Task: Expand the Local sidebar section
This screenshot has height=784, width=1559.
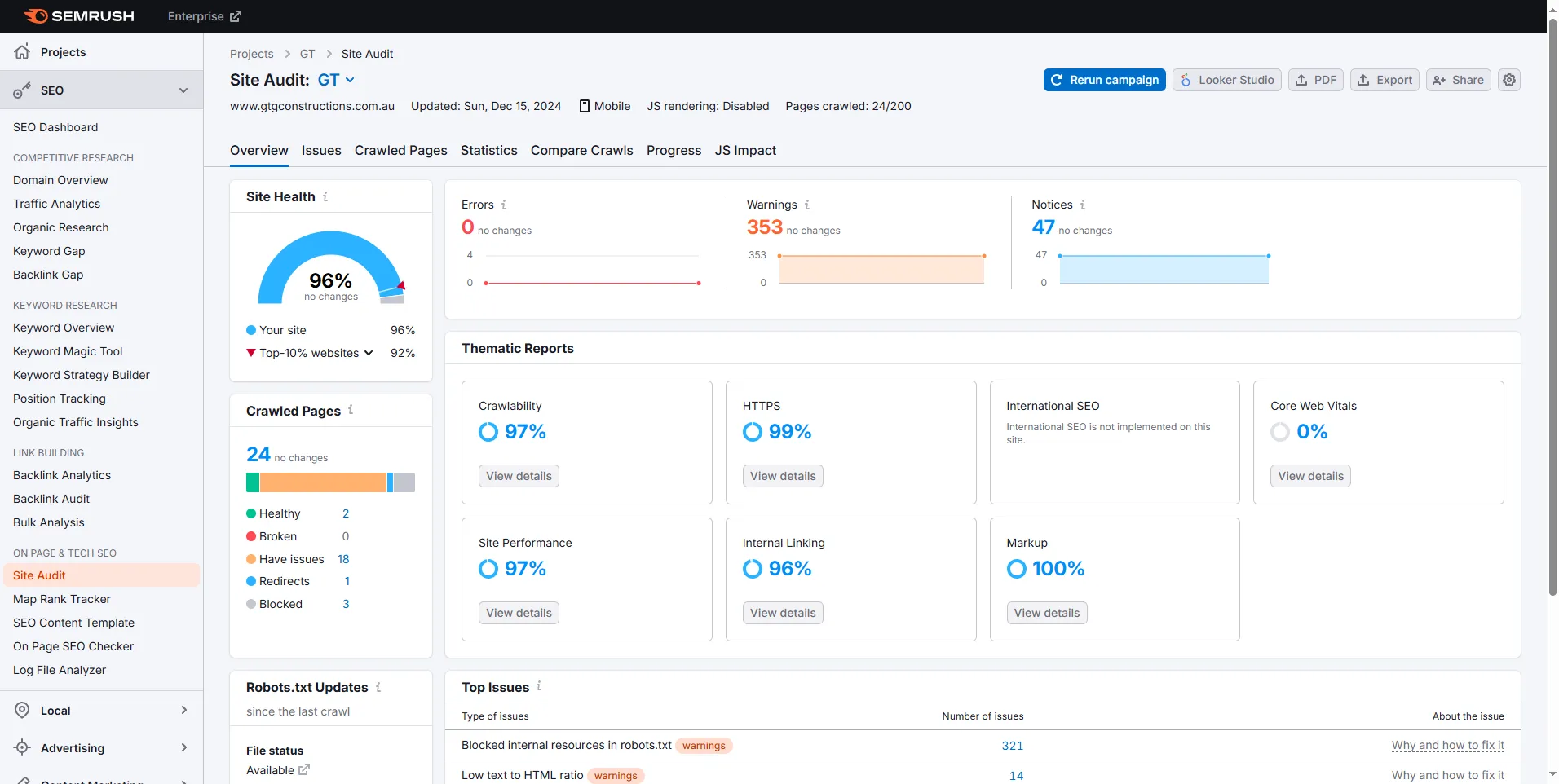Action: pyautogui.click(x=184, y=710)
